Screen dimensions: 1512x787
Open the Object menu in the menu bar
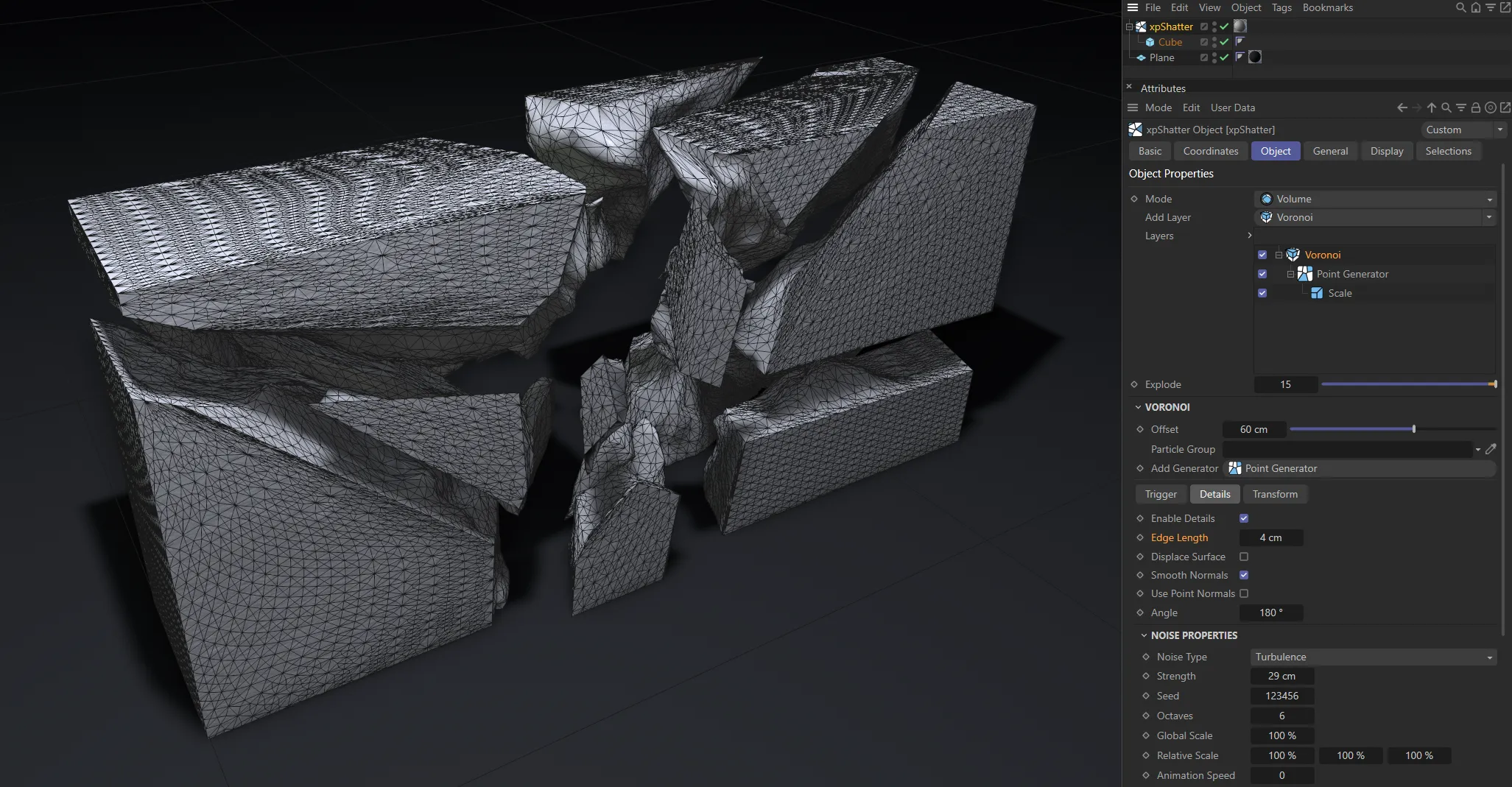click(1245, 7)
